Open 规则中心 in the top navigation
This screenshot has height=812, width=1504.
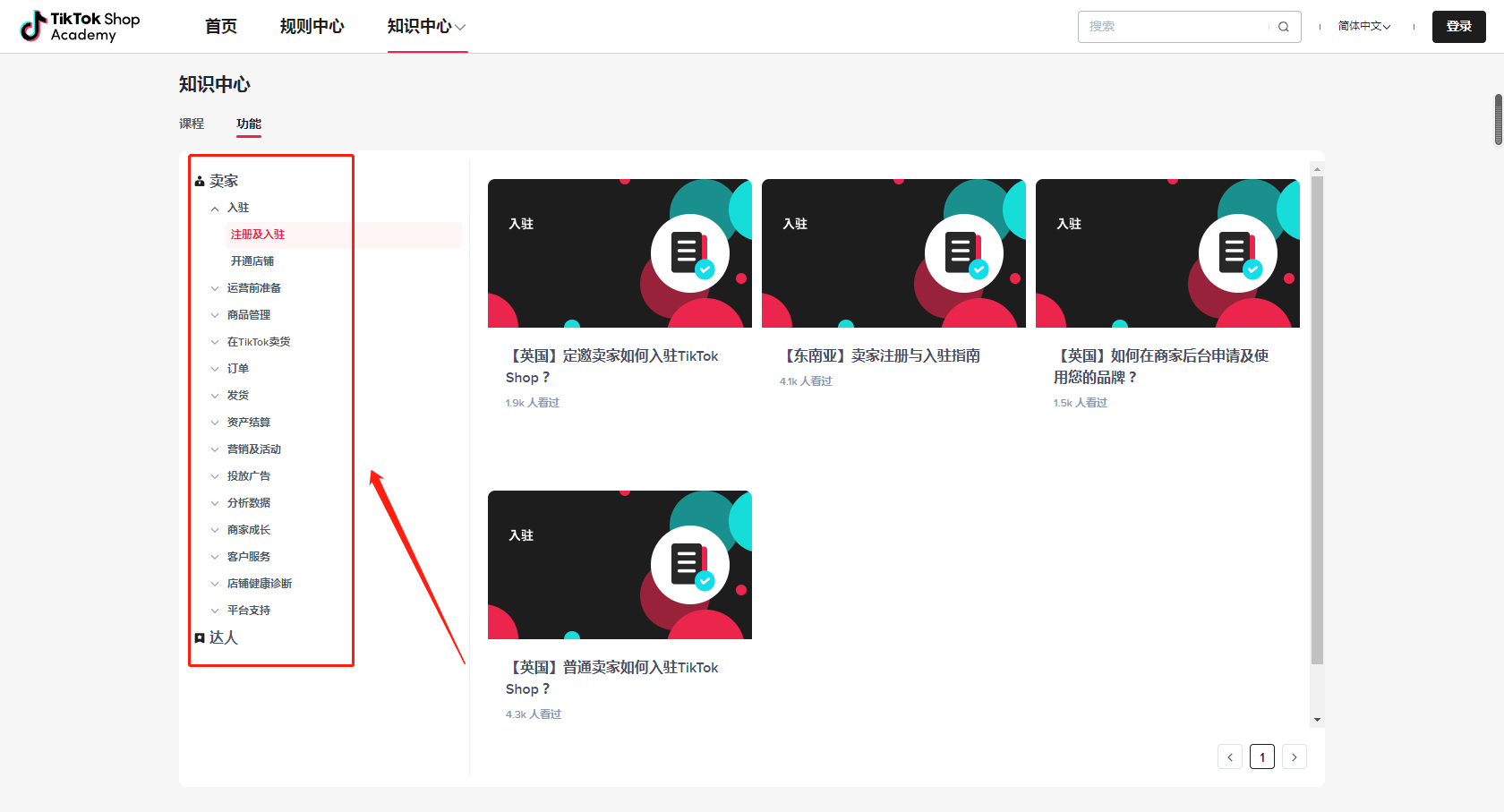tap(312, 26)
